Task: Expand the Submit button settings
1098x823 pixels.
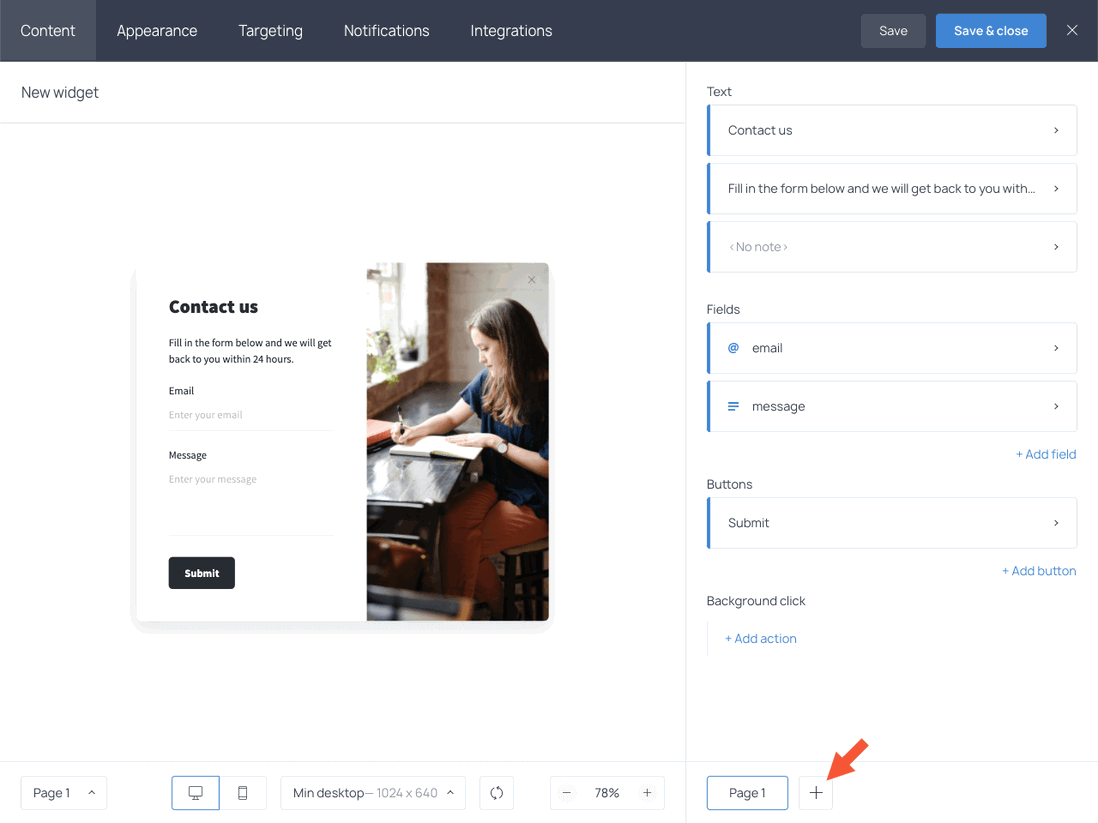Action: pyautogui.click(x=891, y=522)
